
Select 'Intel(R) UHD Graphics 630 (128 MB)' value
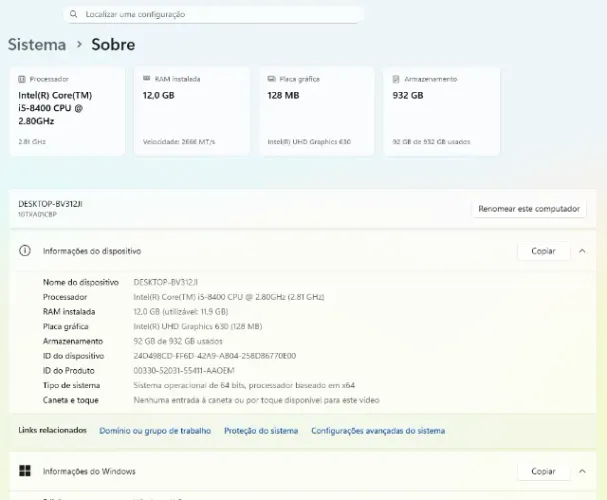(198, 326)
